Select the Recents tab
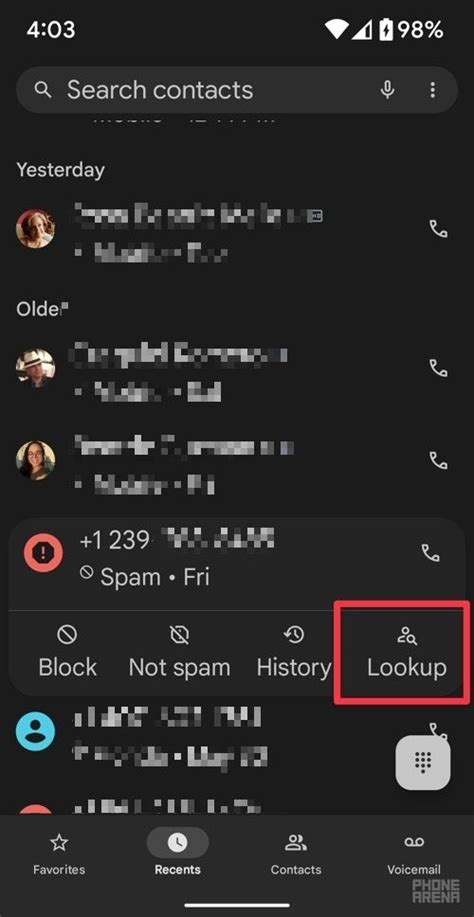This screenshot has width=474, height=917. [178, 853]
